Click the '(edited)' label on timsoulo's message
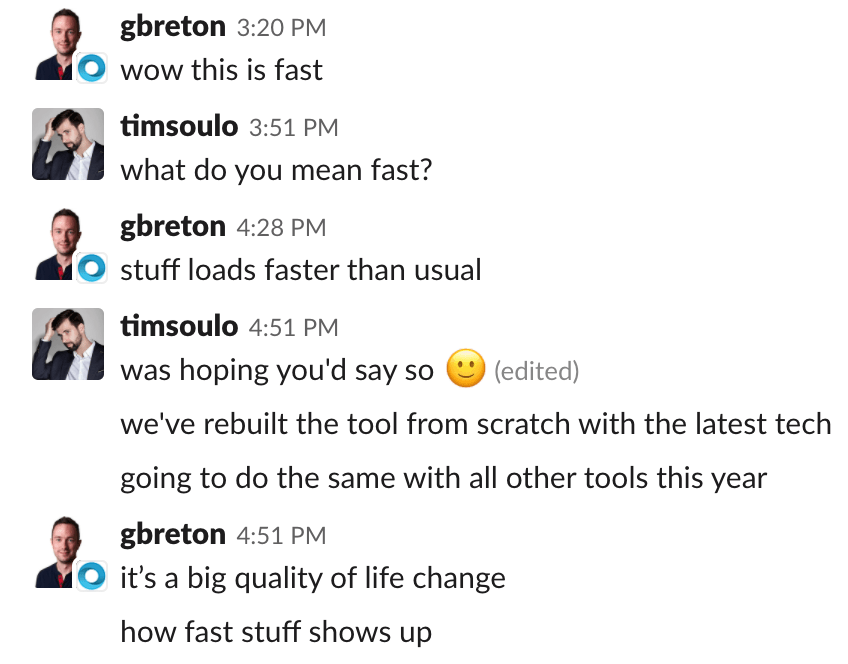This screenshot has height=664, width=848. 537,371
